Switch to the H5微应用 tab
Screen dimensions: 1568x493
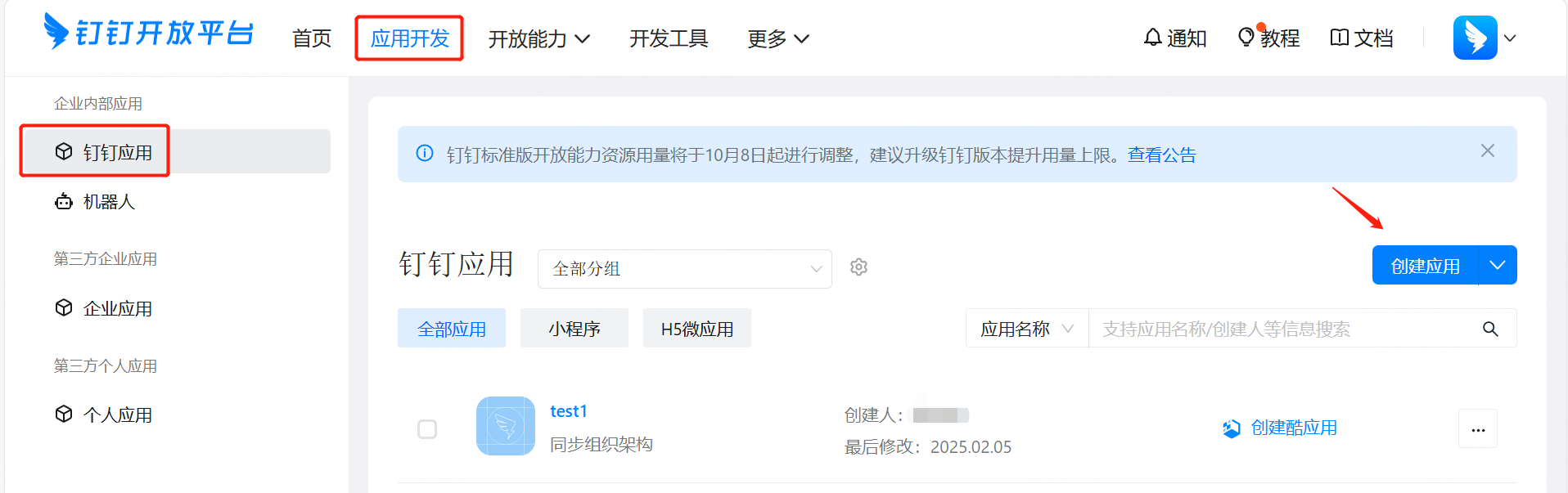coord(697,329)
